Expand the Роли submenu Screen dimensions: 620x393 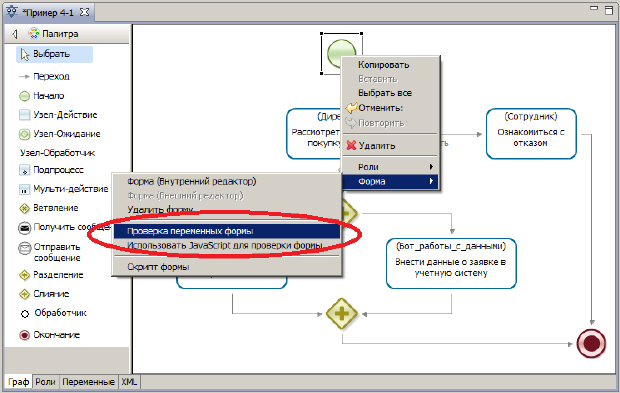[x=390, y=167]
